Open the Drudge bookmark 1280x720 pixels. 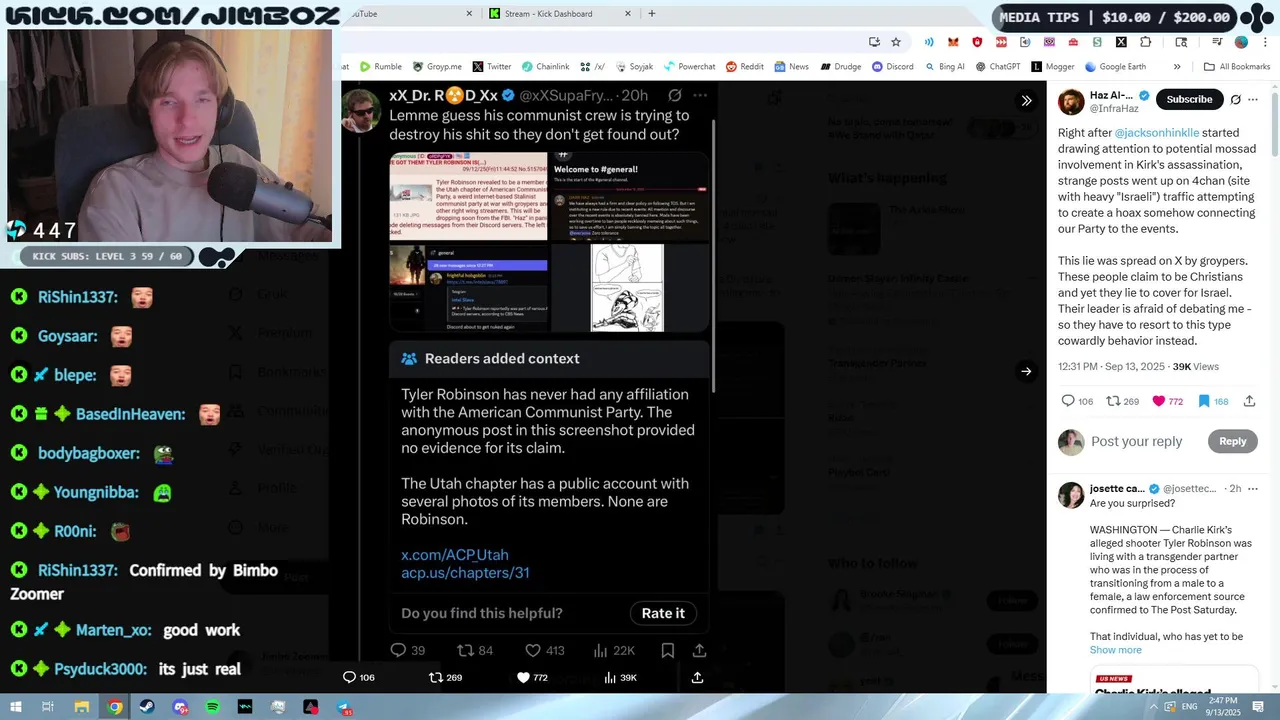coord(840,67)
